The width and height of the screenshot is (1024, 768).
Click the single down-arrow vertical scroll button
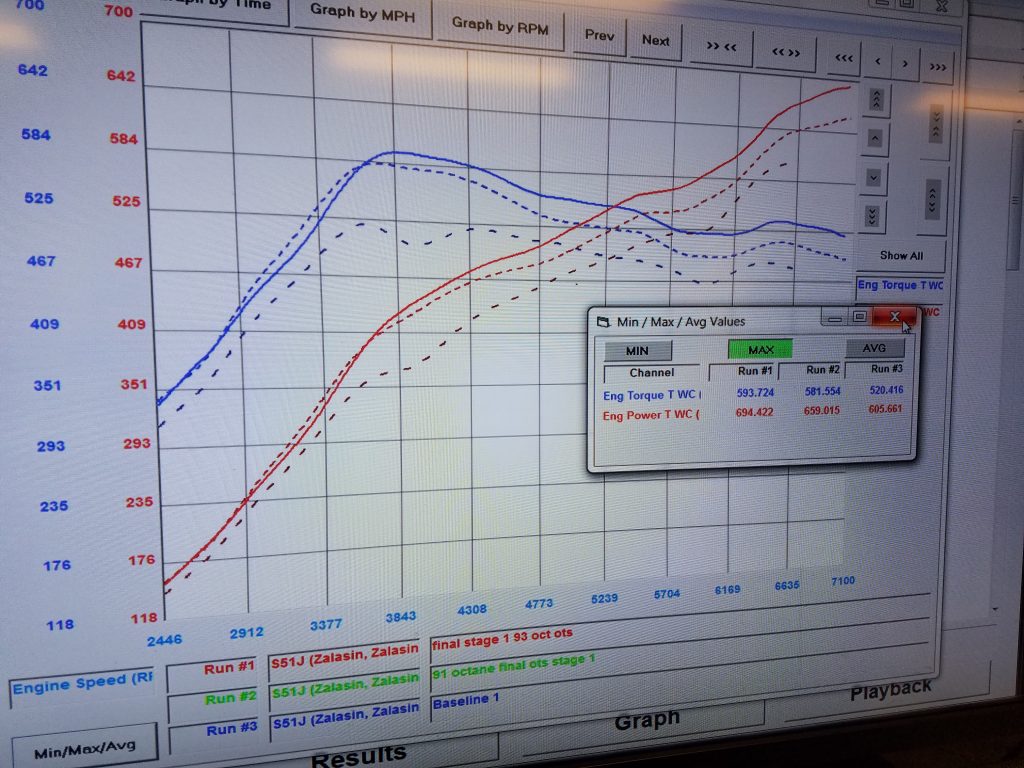coord(874,177)
